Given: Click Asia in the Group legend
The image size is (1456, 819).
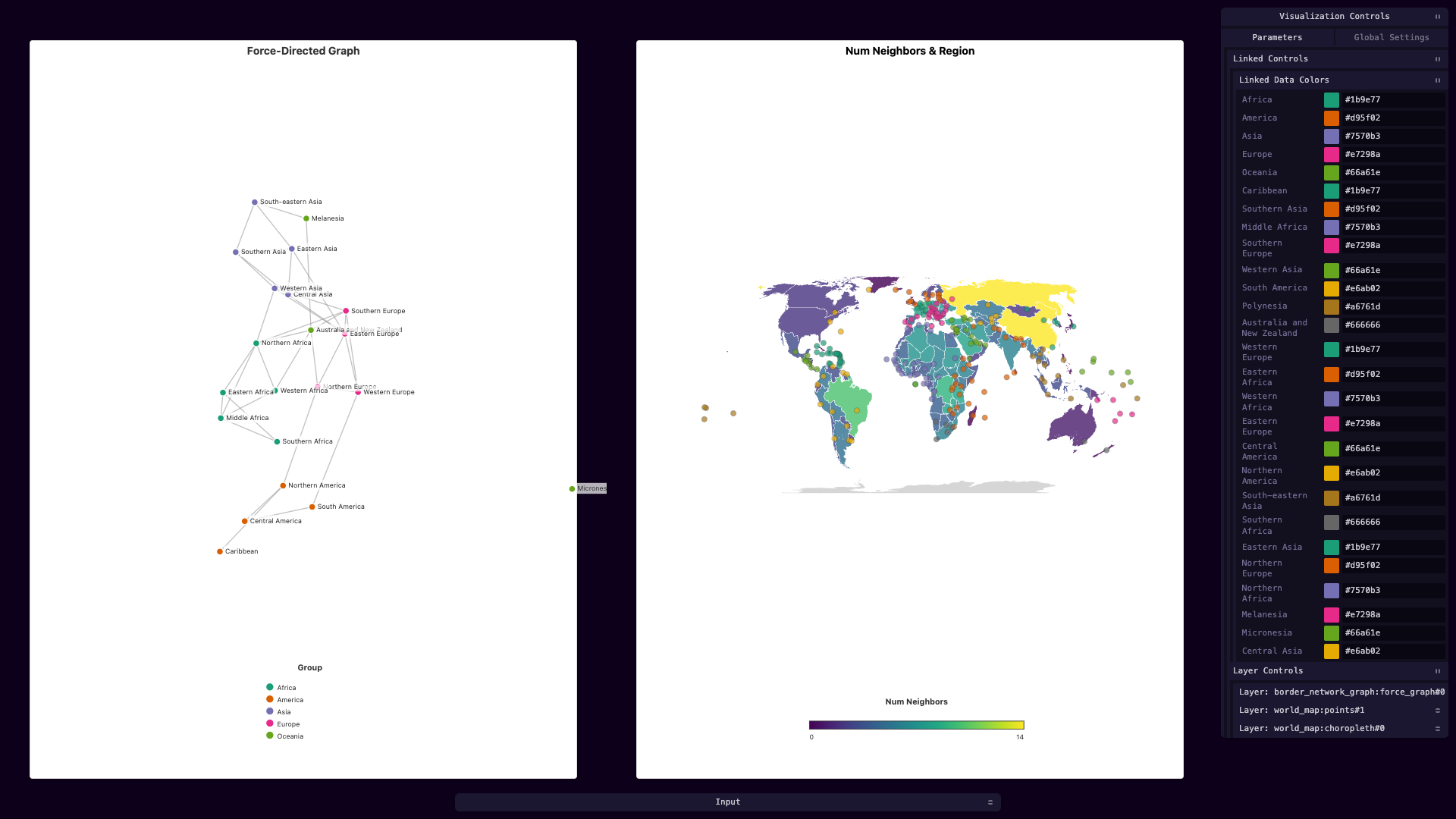Looking at the screenshot, I should pos(278,712).
